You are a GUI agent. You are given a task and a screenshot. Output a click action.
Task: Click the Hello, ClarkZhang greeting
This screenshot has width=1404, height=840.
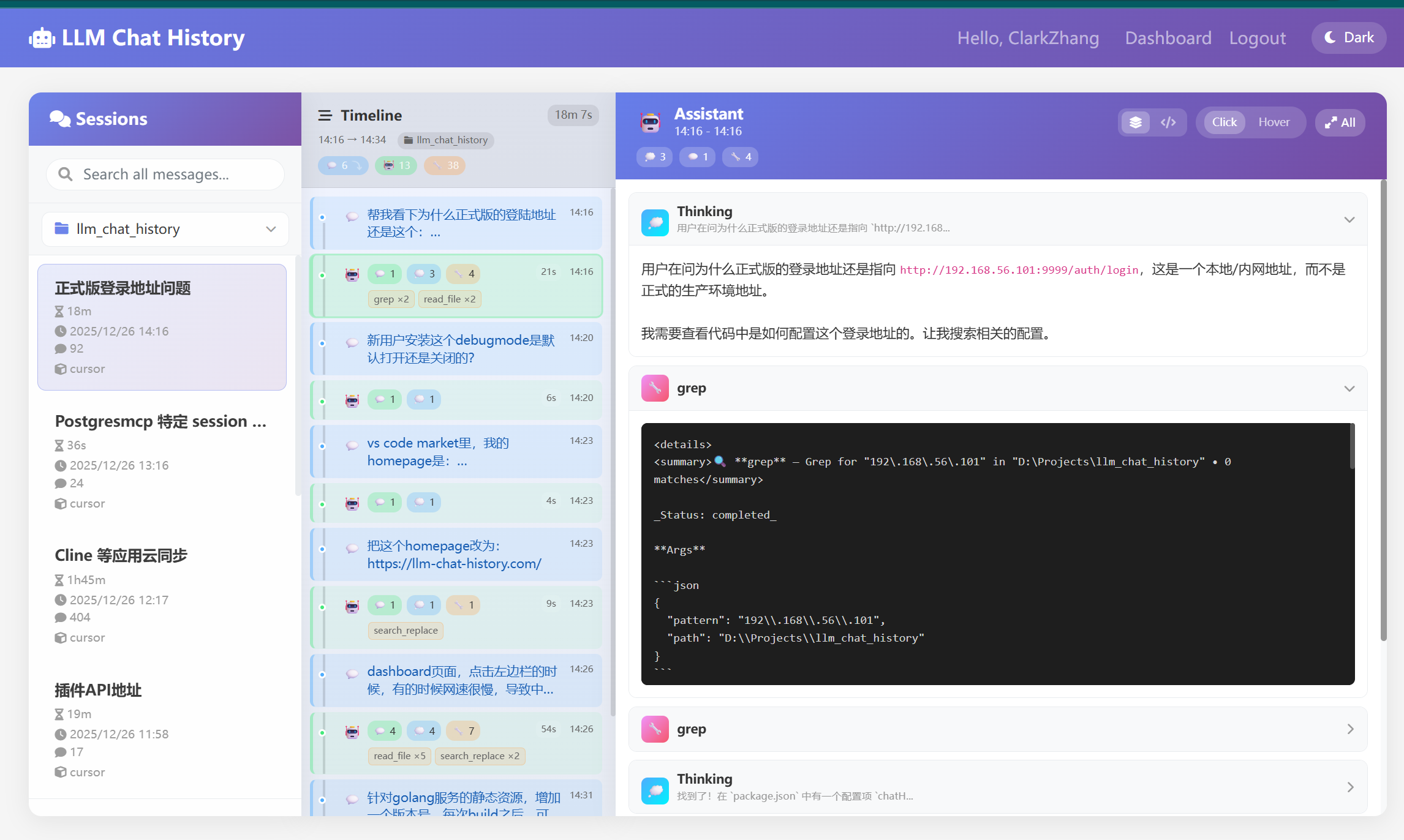point(1028,38)
